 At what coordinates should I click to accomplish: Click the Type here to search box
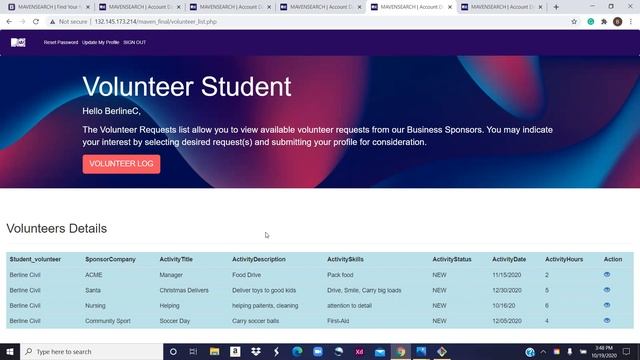click(x=91, y=351)
